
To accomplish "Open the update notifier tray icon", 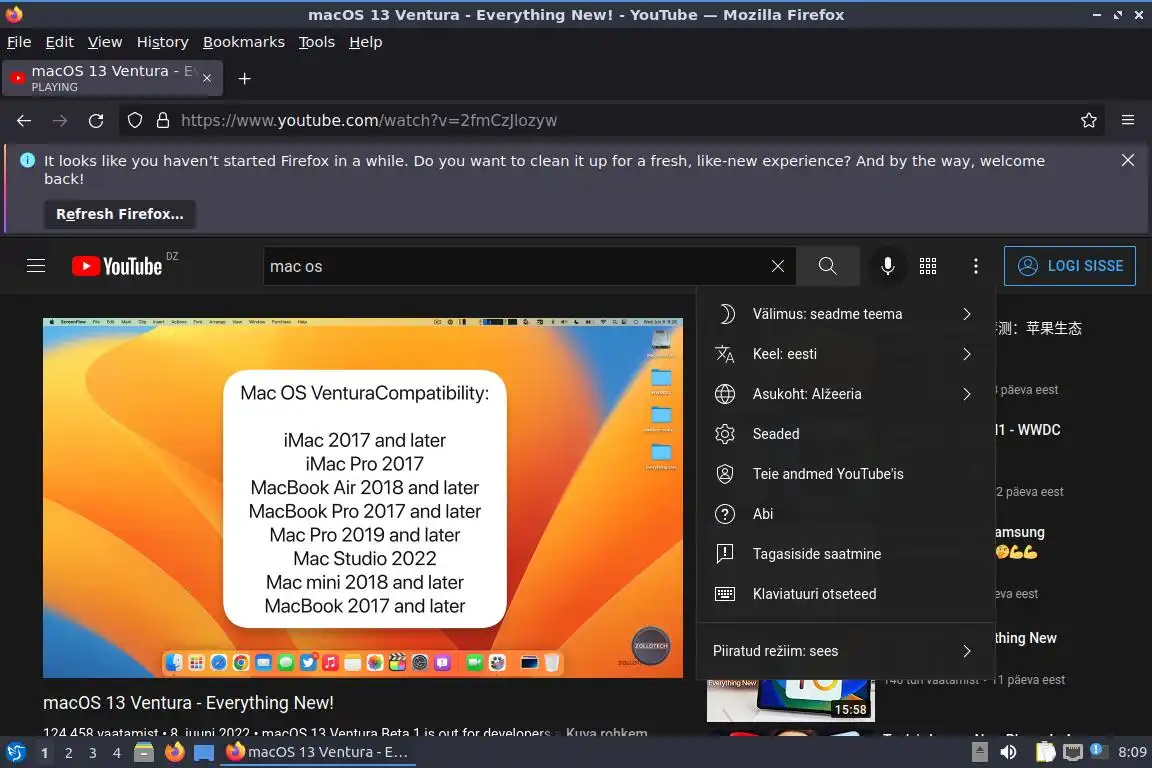I will [1097, 750].
